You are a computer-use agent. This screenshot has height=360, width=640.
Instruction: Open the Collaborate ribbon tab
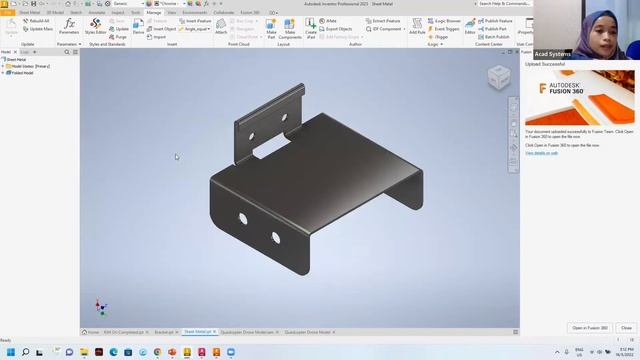click(x=224, y=13)
